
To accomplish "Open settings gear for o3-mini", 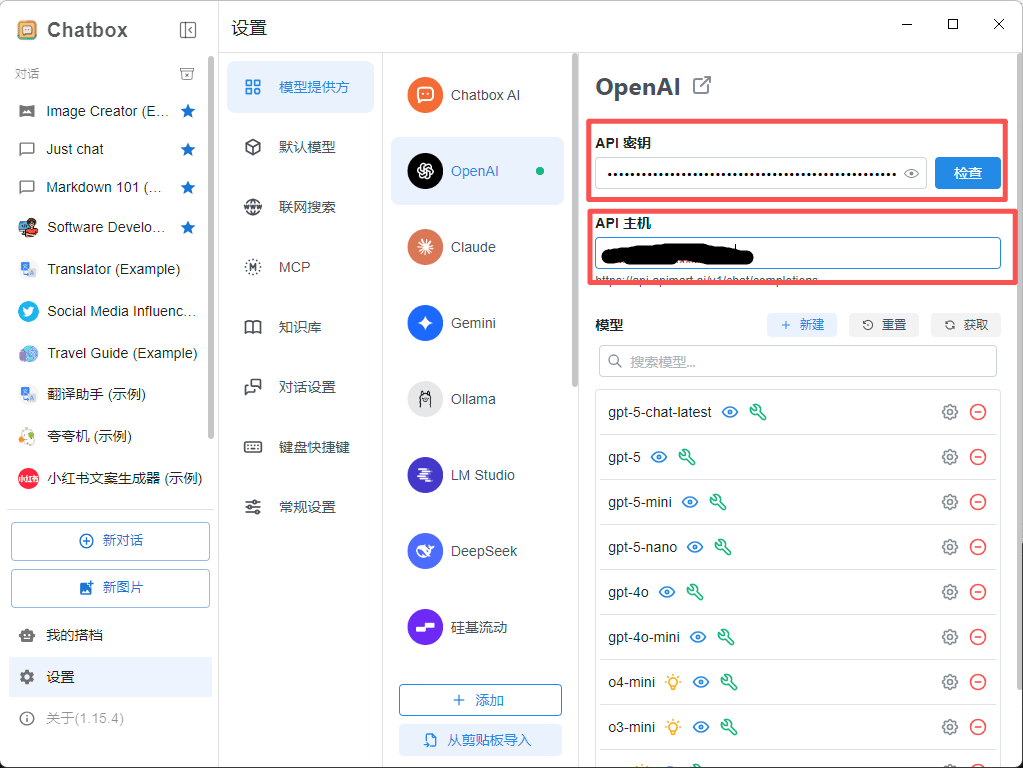I will (950, 728).
